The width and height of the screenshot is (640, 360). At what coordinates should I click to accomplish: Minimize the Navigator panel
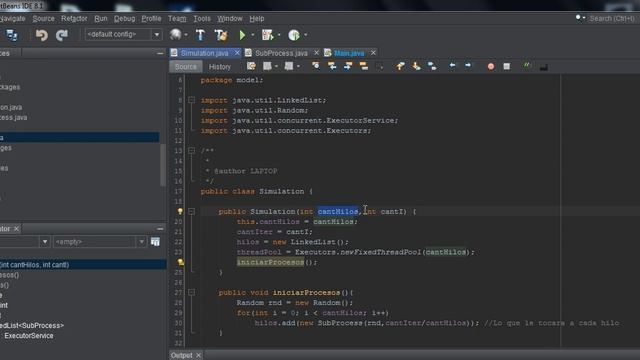(x=160, y=229)
